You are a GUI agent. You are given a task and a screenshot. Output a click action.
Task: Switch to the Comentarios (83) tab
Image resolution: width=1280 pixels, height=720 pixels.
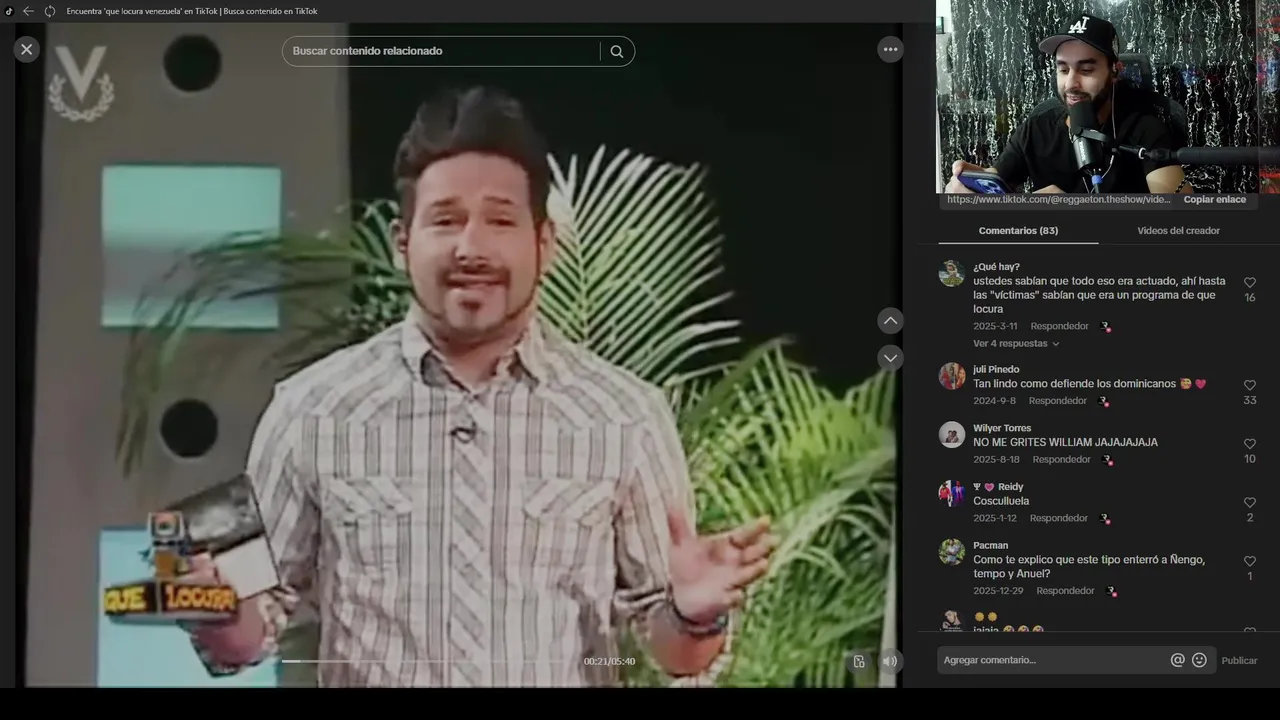coord(1018,231)
